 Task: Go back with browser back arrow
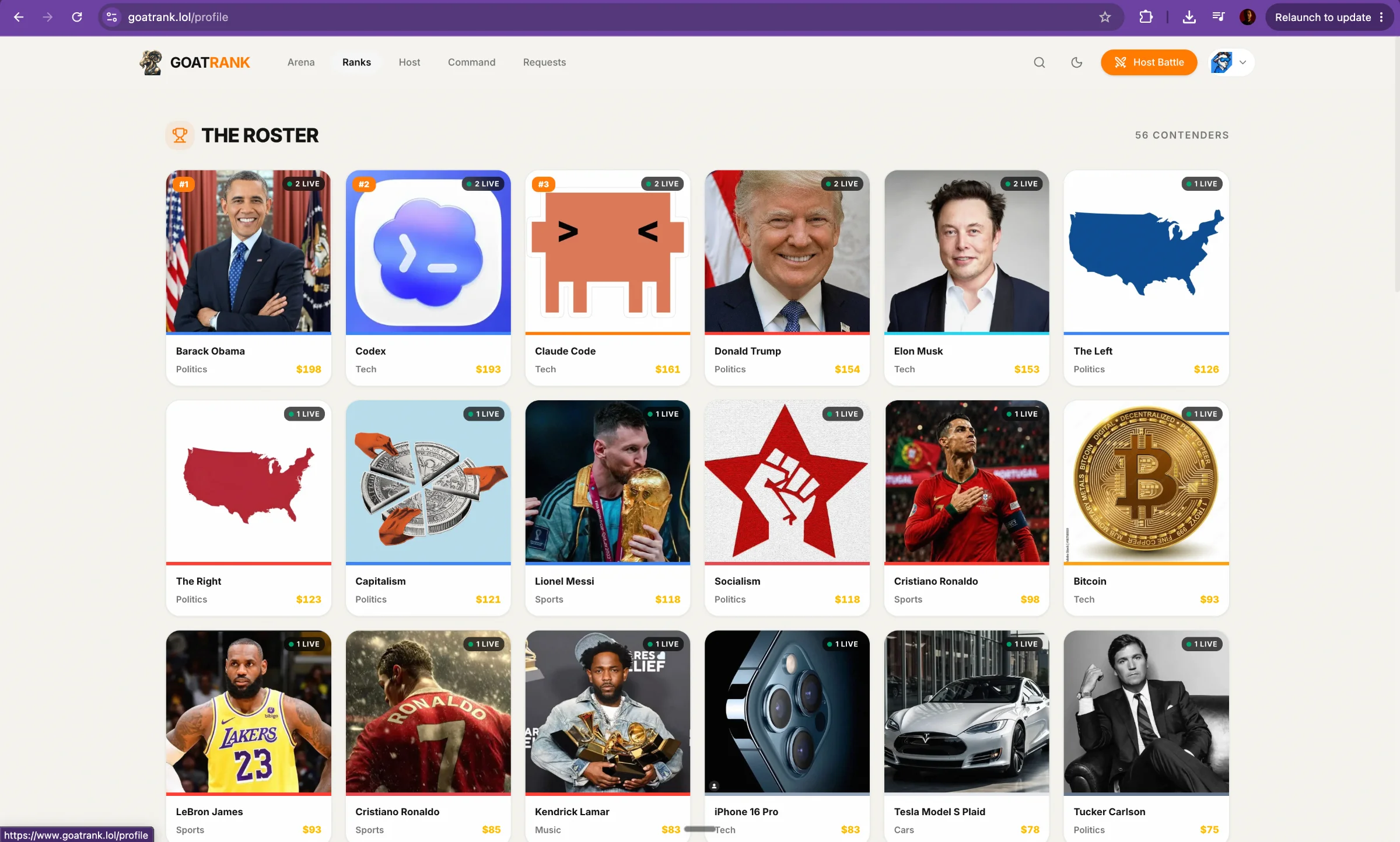coord(19,17)
